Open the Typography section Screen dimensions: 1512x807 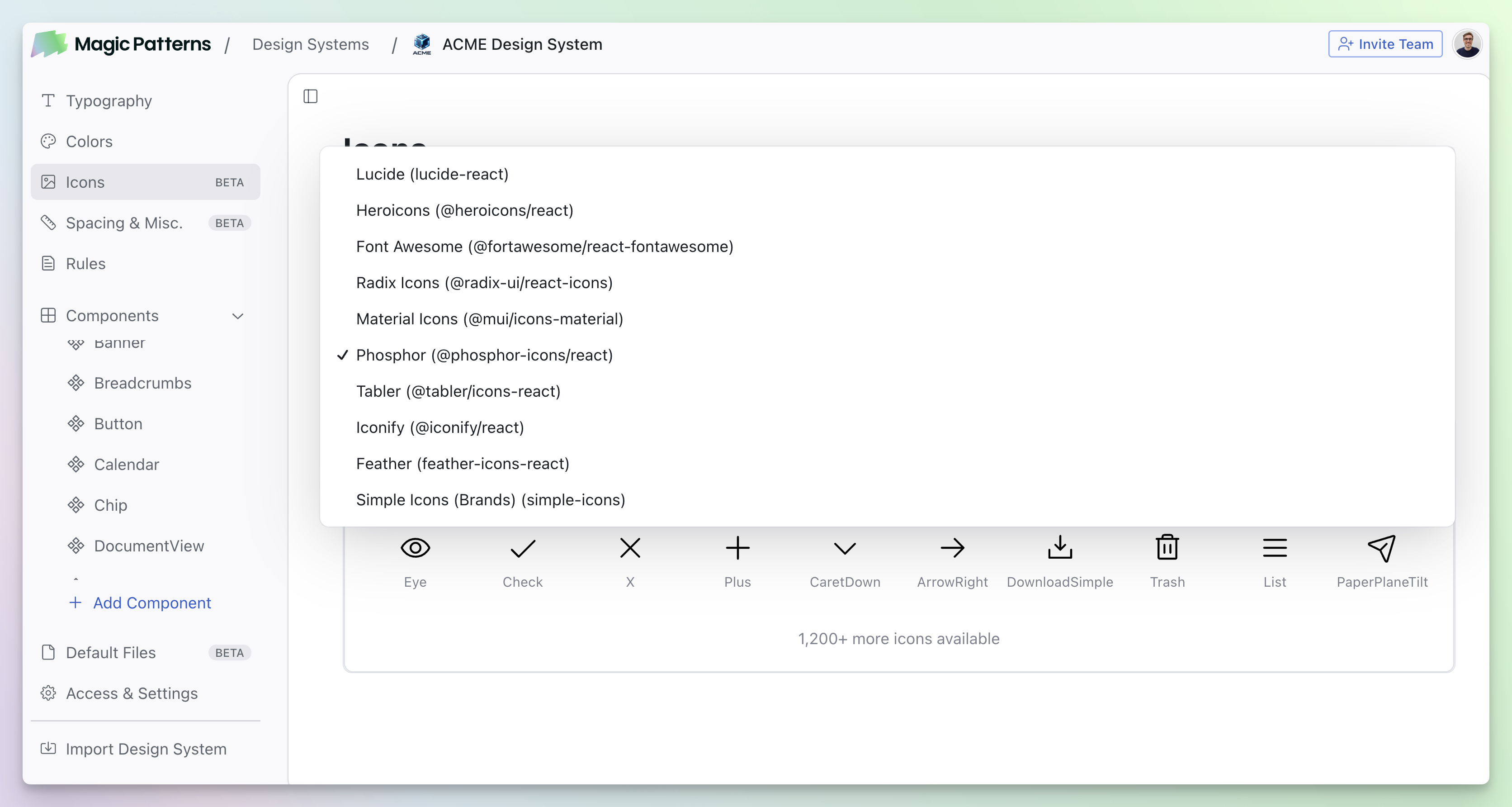tap(109, 100)
